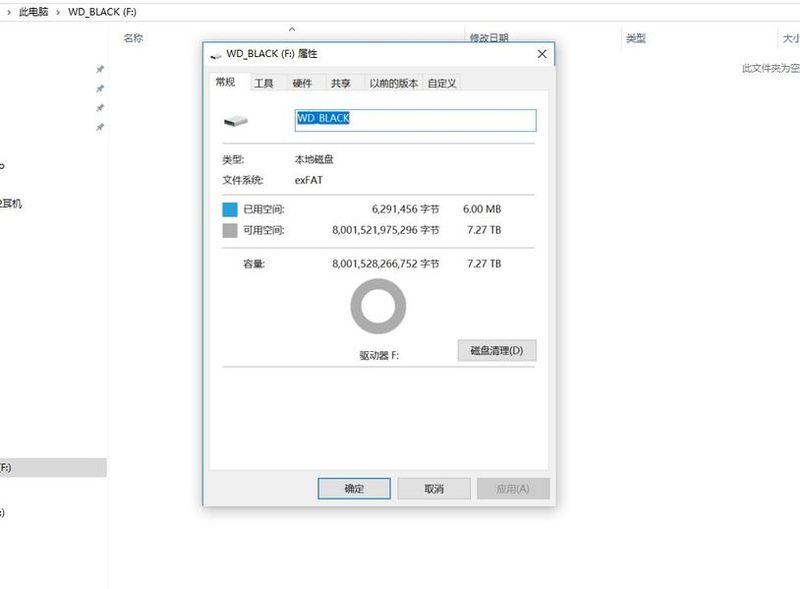Image resolution: width=800 pixels, height=589 pixels.
Task: Click the blue 已用空间 color square
Action: pos(229,209)
